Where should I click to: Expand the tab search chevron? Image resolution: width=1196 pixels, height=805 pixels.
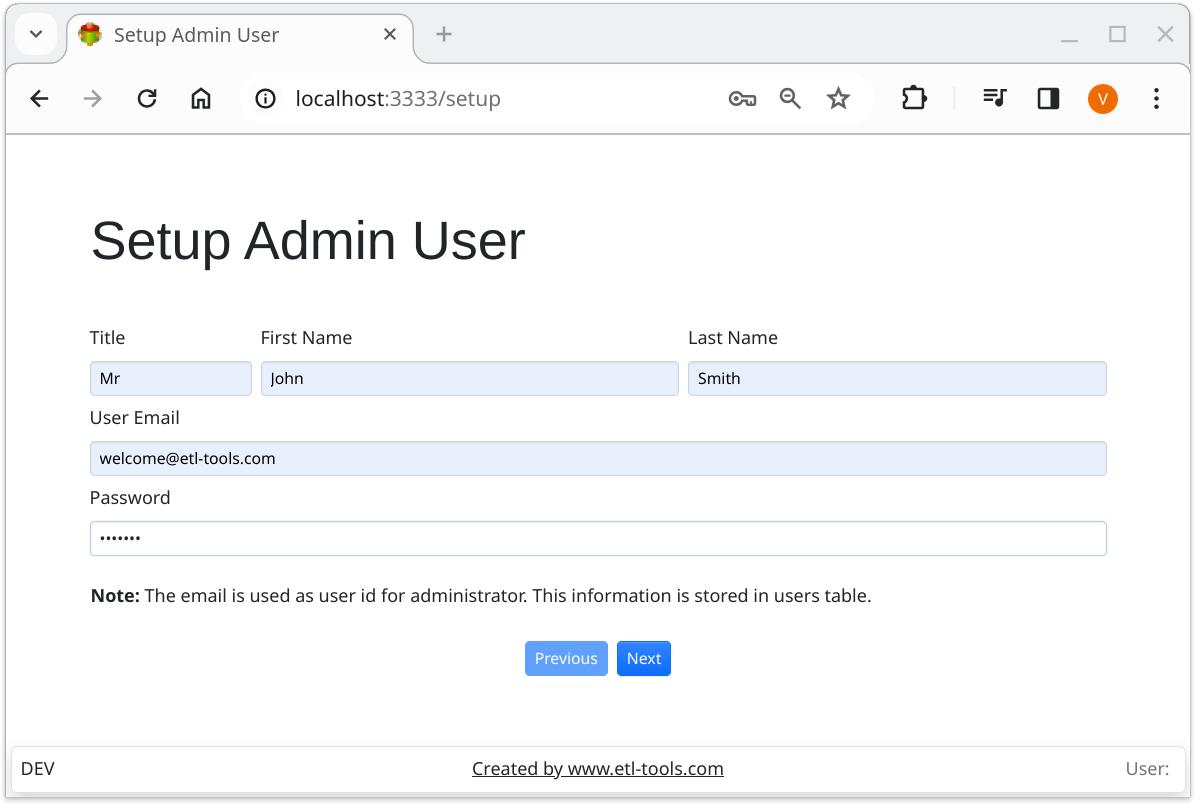pyautogui.click(x=36, y=34)
